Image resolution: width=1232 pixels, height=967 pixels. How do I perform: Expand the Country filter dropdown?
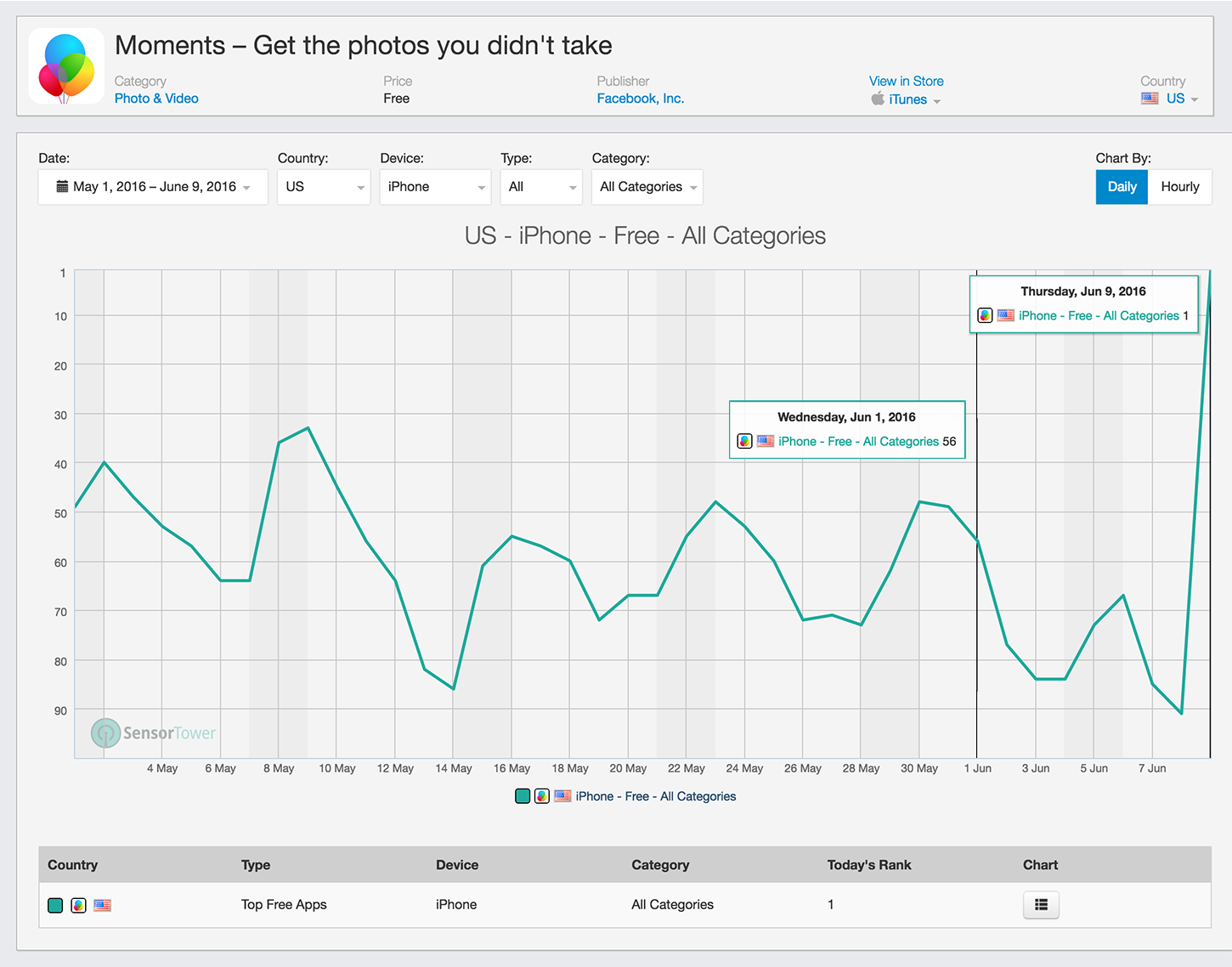324,187
